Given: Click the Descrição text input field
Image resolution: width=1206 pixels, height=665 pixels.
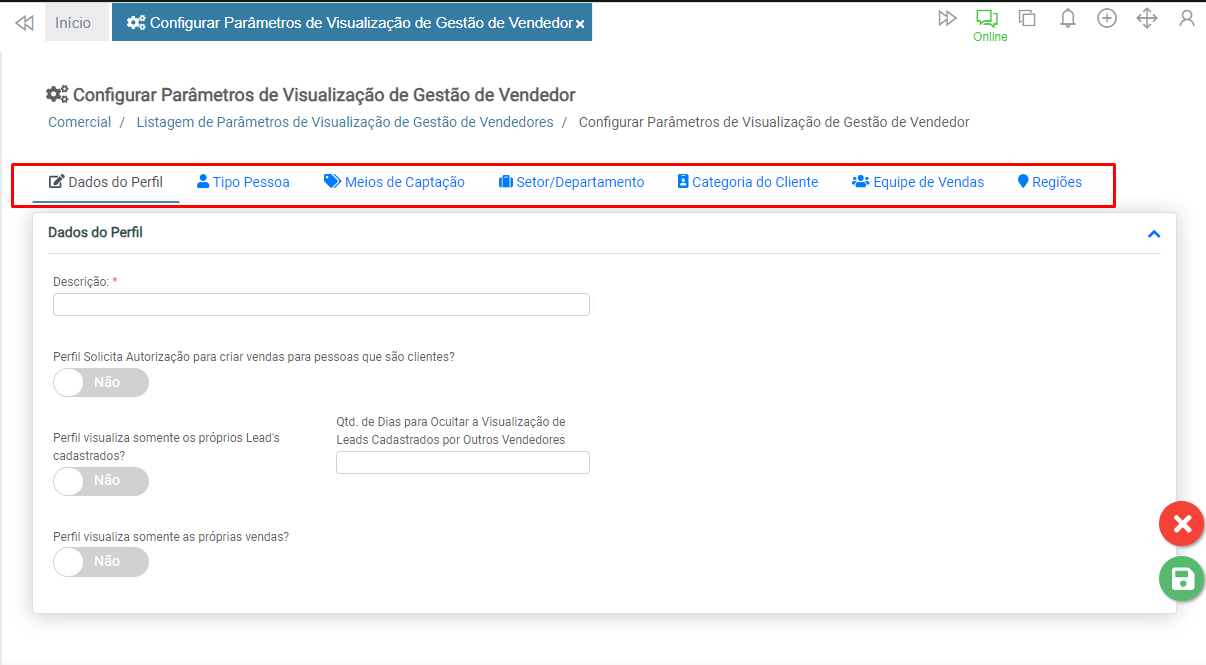Looking at the screenshot, I should [x=321, y=305].
